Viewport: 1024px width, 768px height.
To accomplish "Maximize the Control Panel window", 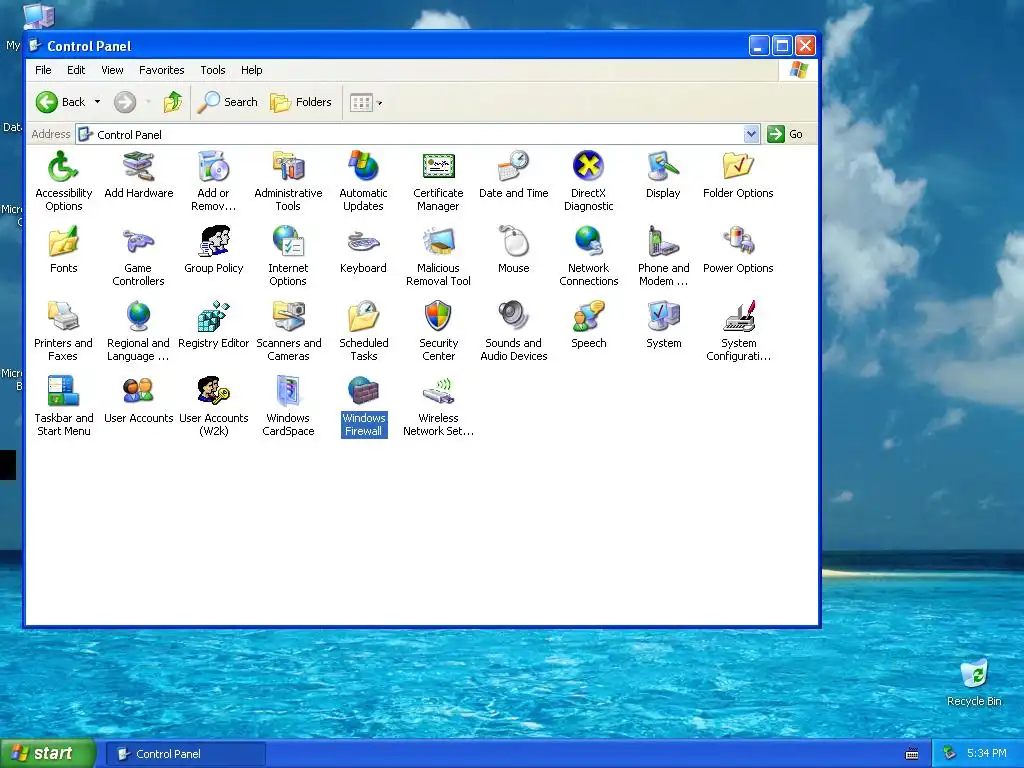I will [x=782, y=46].
